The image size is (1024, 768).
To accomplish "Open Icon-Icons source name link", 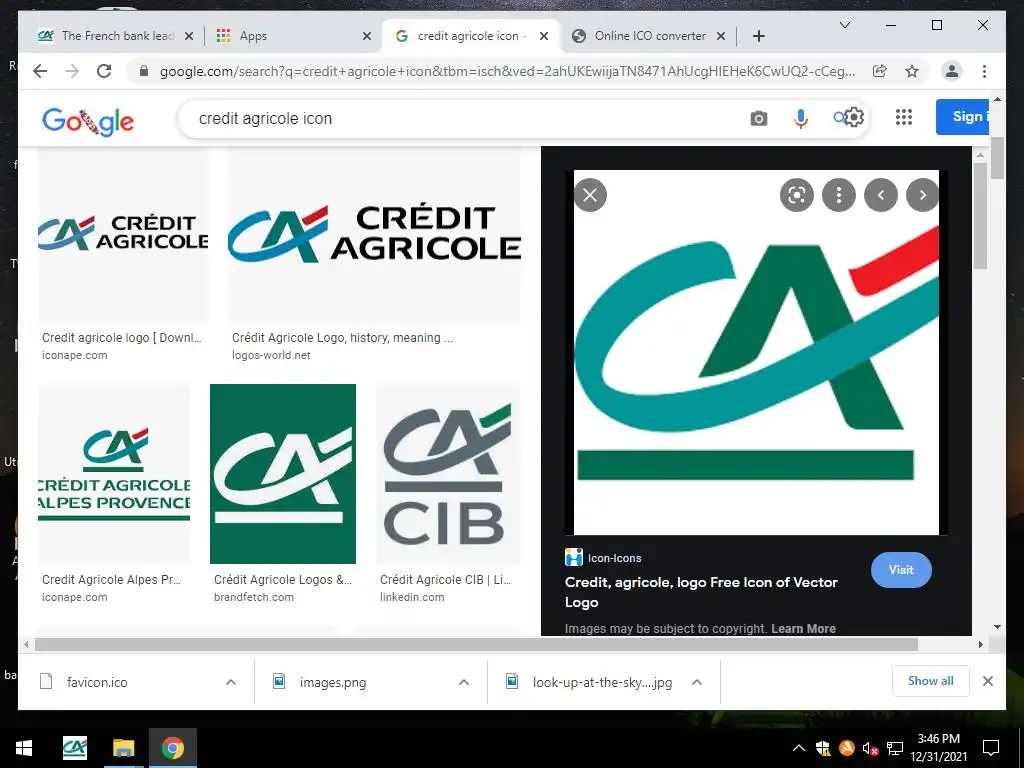I will (x=615, y=558).
